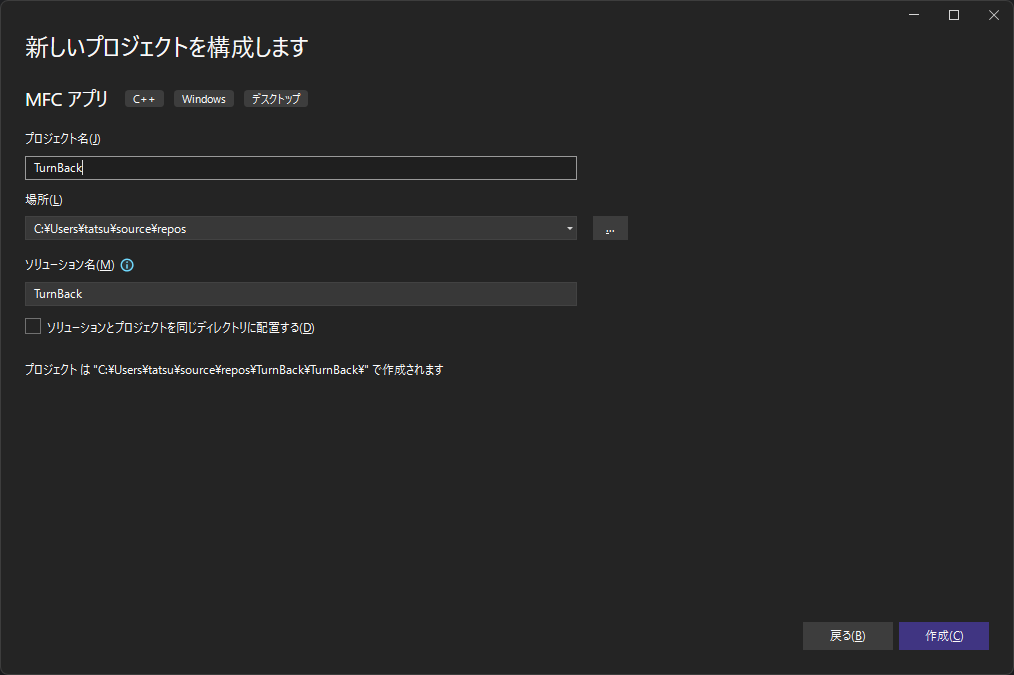Viewport: 1014px width, 675px height.
Task: Click the プロジェクト名(J) label
Action: [x=63, y=139]
